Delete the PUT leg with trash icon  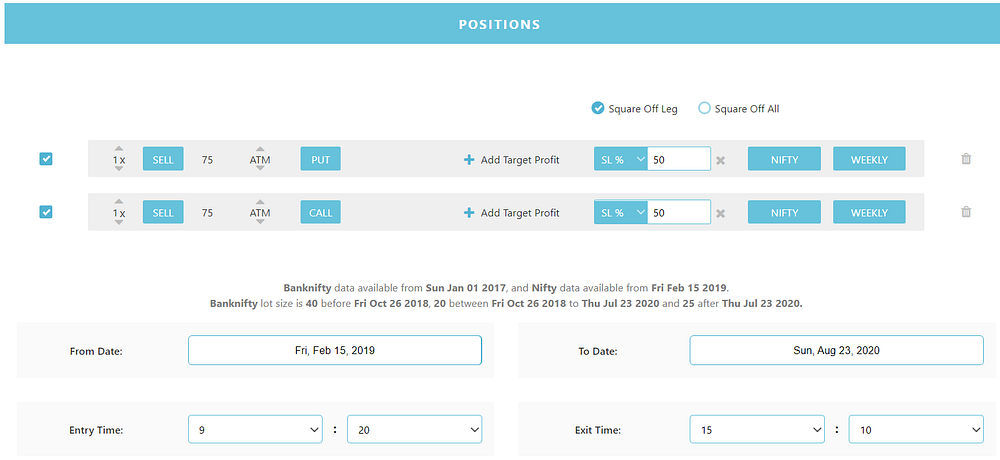coord(966,159)
